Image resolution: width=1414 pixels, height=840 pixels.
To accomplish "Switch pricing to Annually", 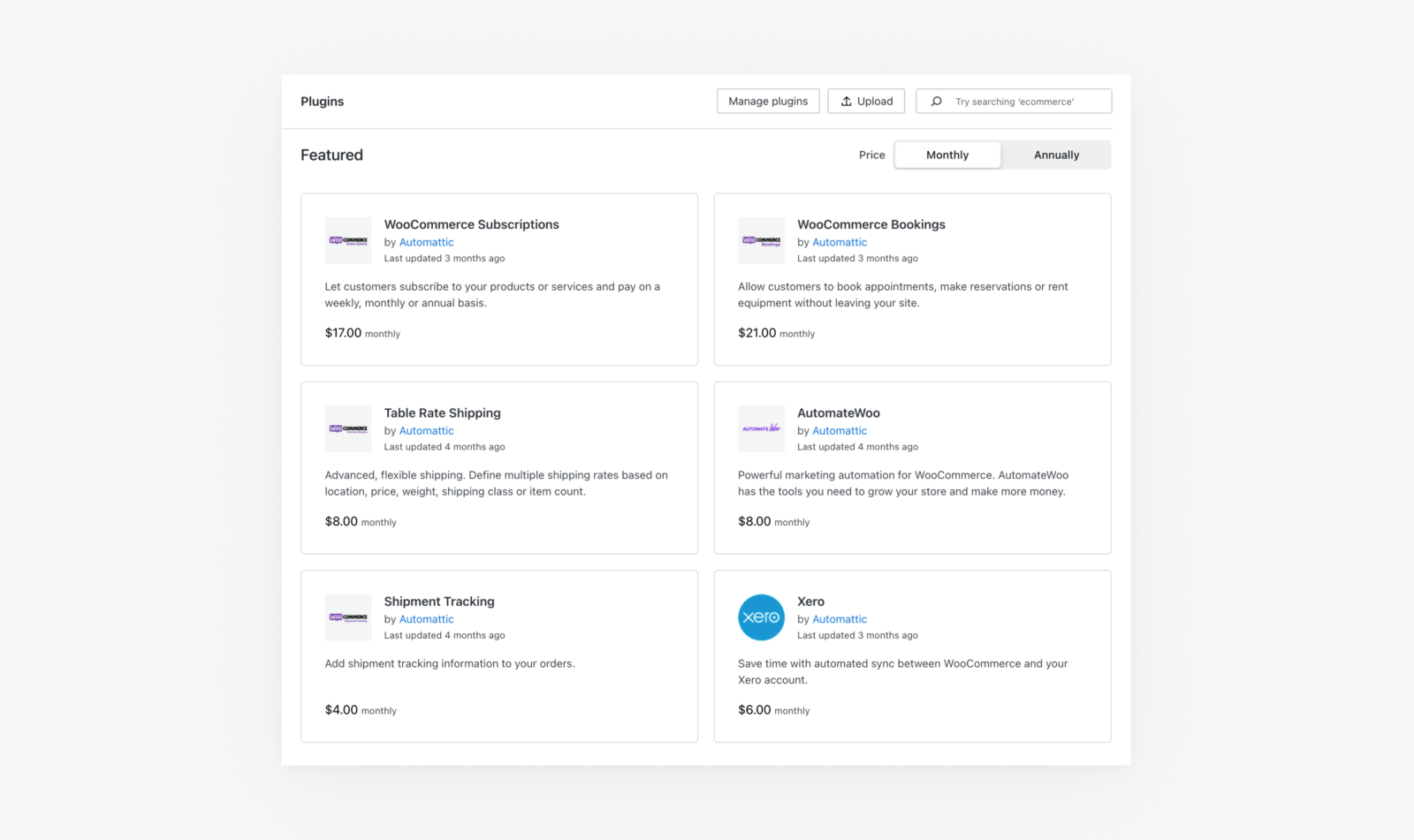I will (1056, 155).
